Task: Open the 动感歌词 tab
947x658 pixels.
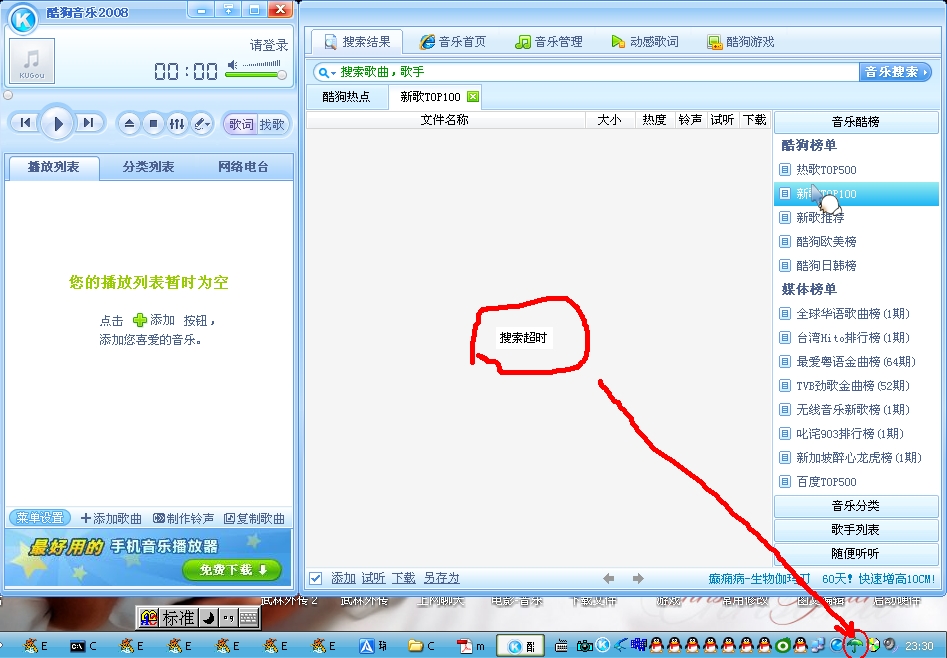Action: click(645, 42)
